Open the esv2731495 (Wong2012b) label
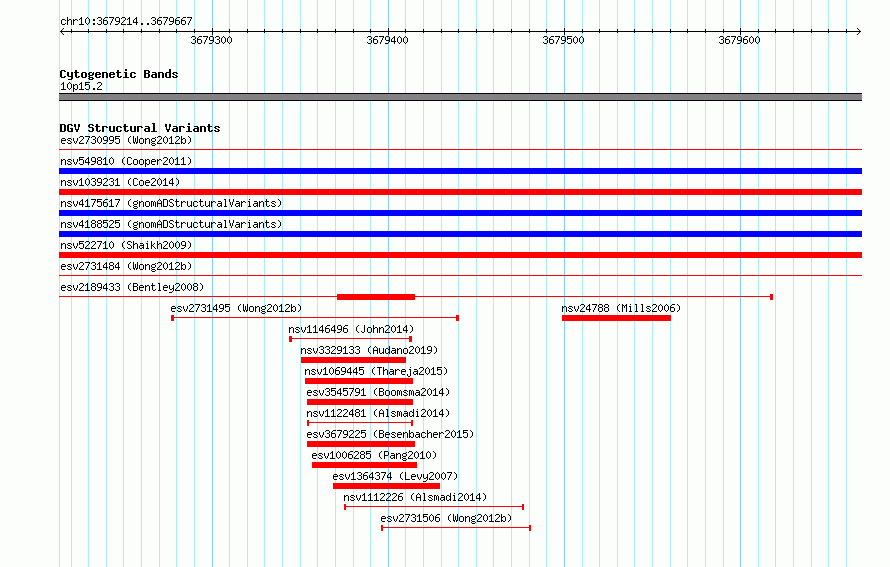This screenshot has width=890, height=567. 236,308
